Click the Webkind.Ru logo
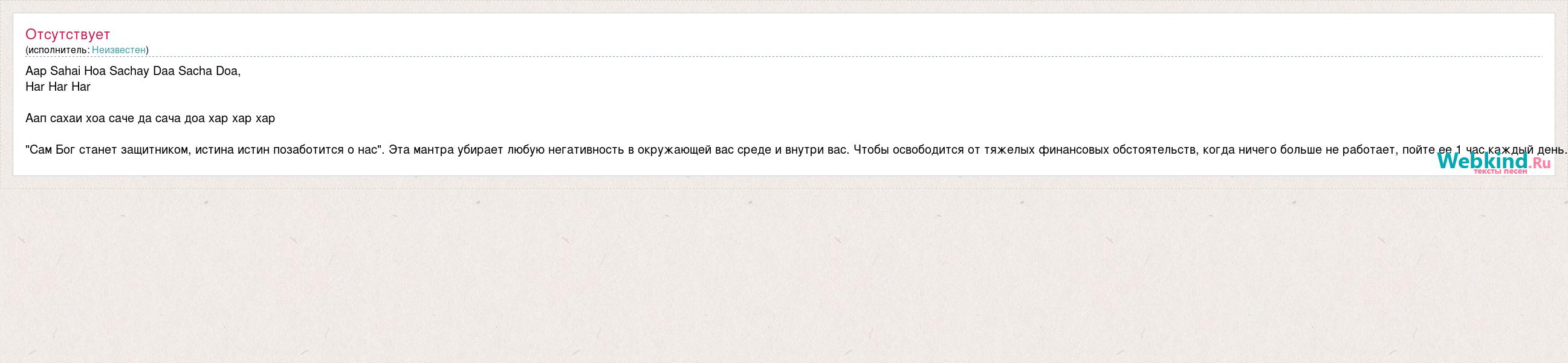The image size is (1568, 363). (x=1494, y=162)
